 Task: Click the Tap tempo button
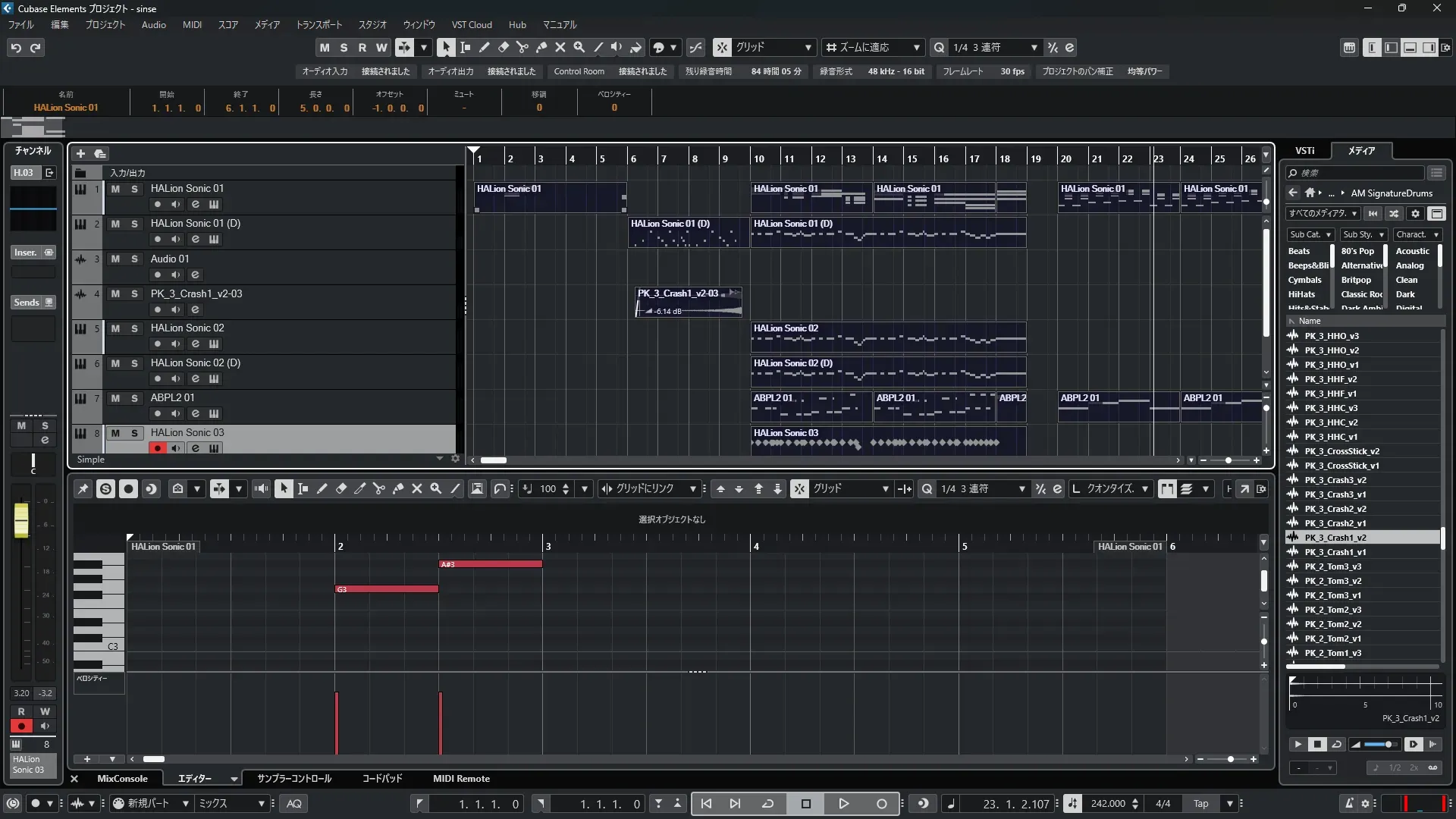point(1200,804)
